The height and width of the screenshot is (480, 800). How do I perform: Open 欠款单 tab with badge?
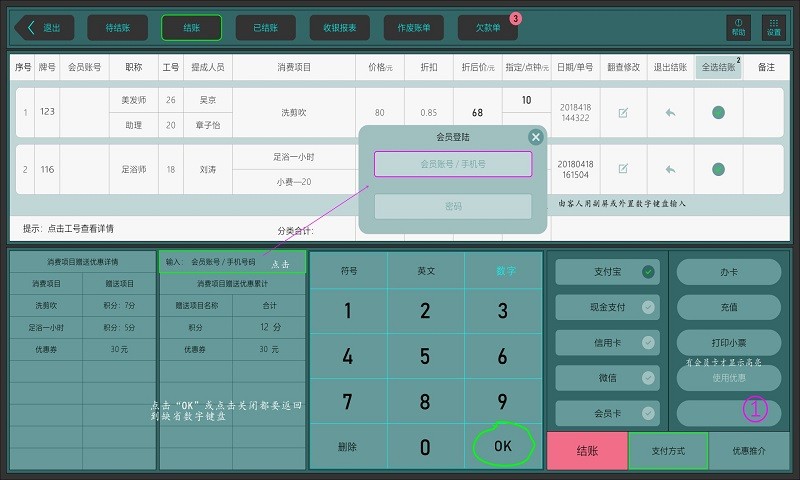[x=488, y=28]
